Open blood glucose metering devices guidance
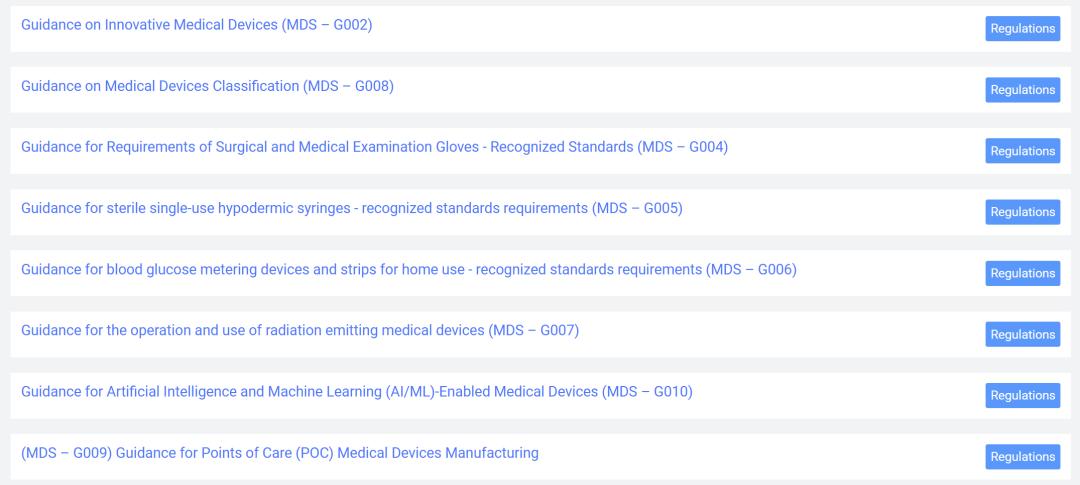1080x485 pixels. 408,269
